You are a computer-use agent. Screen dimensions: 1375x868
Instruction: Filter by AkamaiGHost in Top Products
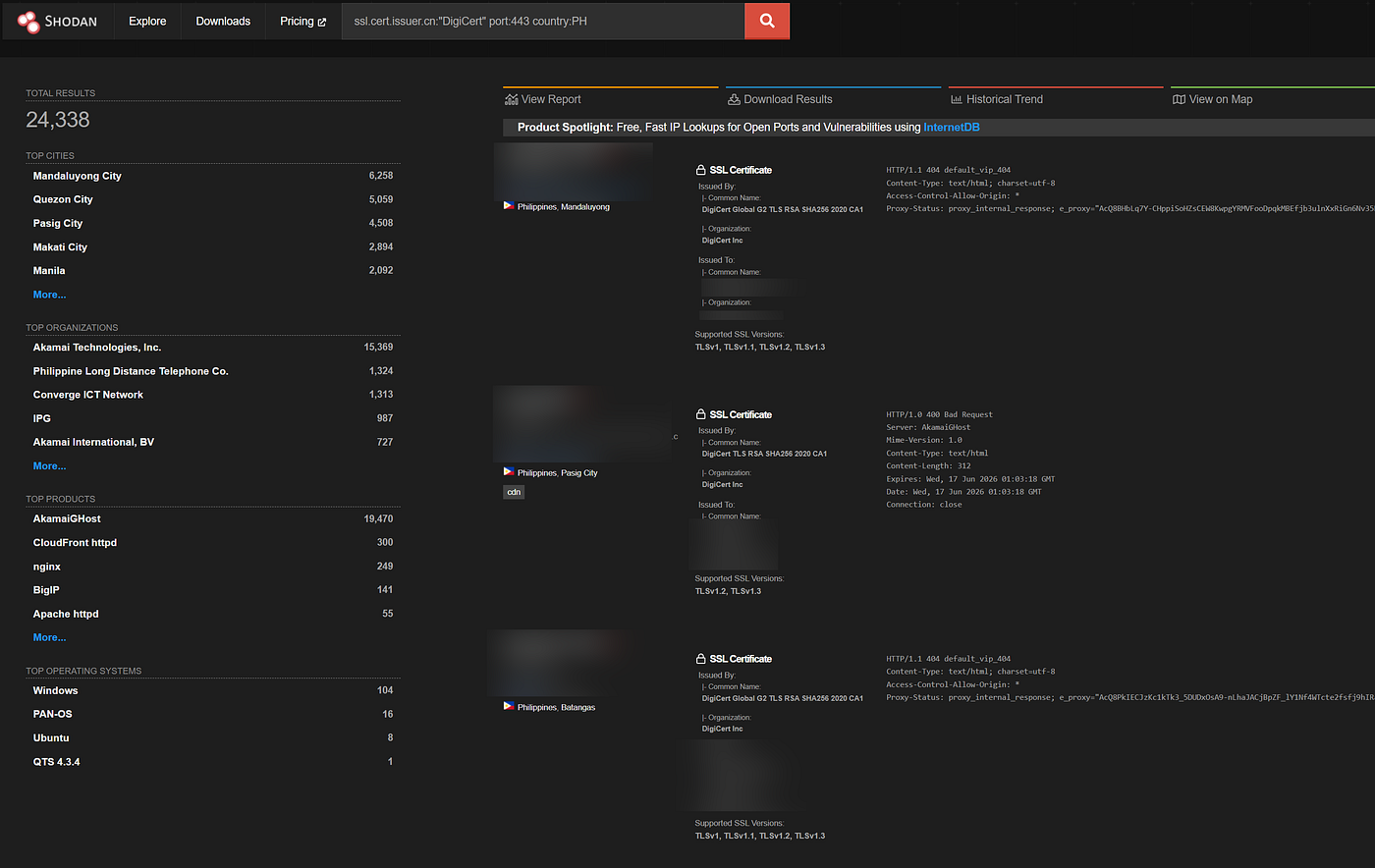[x=67, y=518]
